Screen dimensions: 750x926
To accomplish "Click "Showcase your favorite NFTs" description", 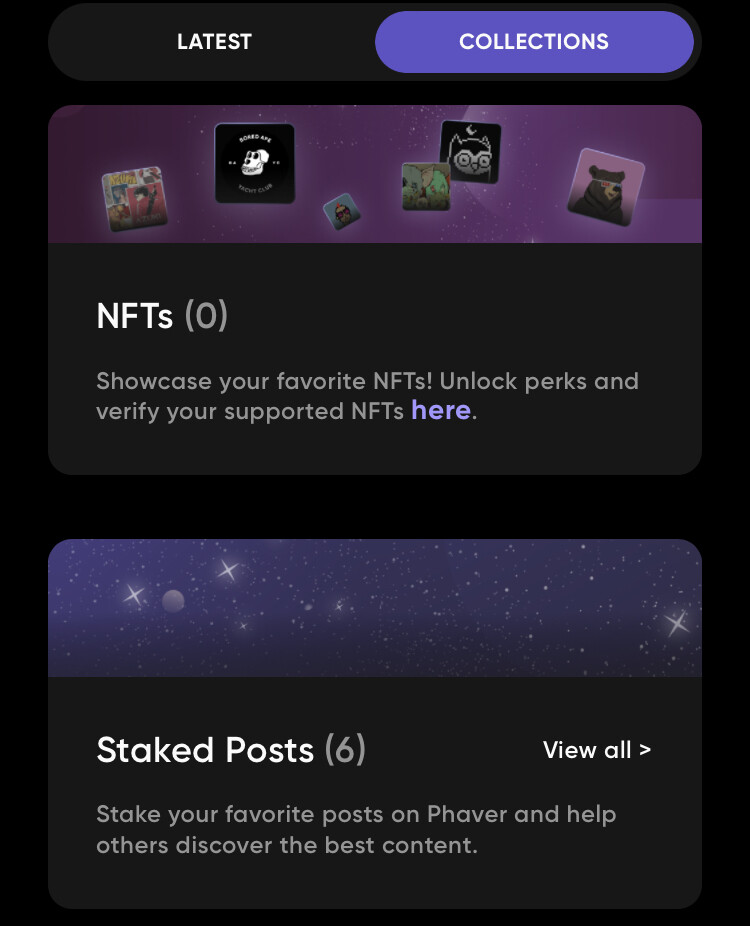I will click(x=367, y=396).
